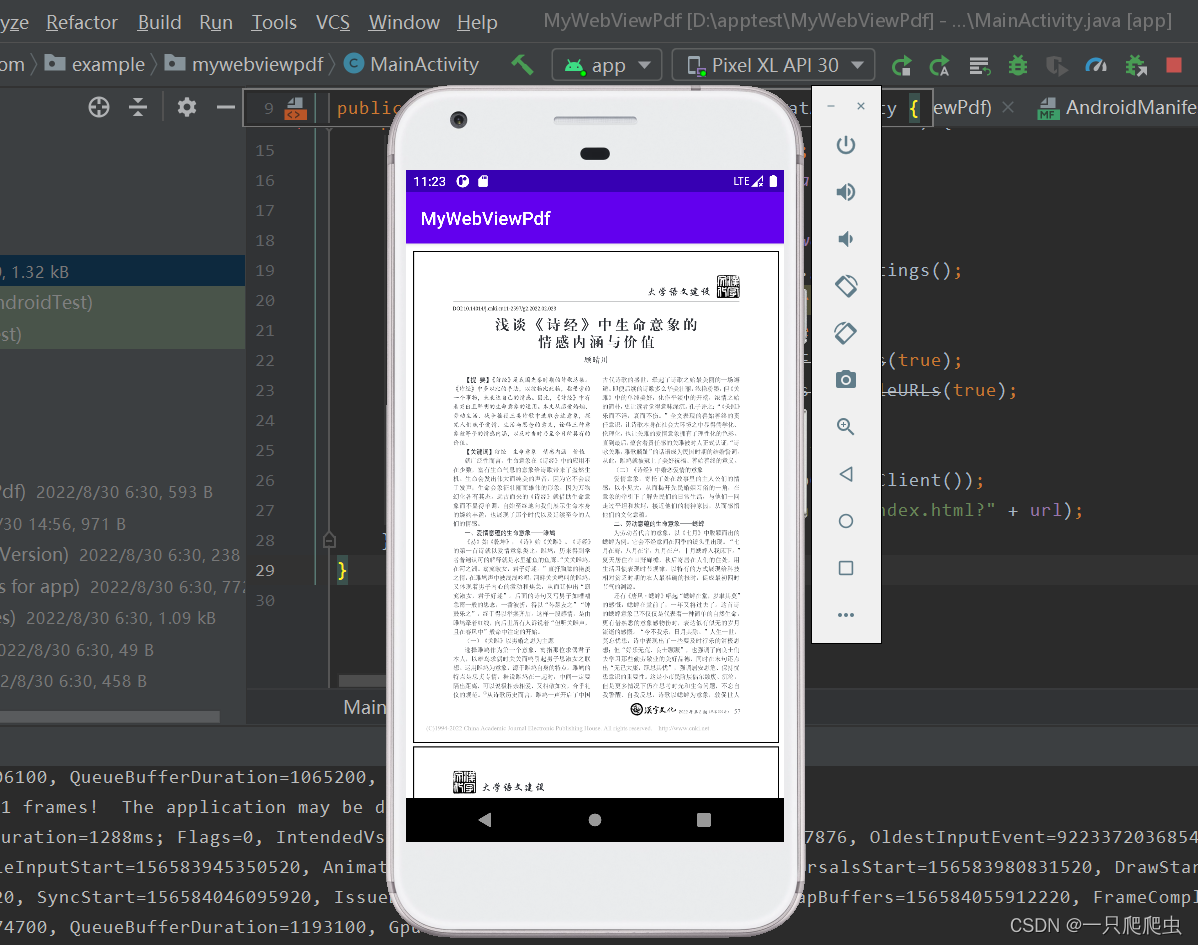Click line number 22 in the gutter
Image resolution: width=1198 pixels, height=945 pixels.
[x=265, y=361]
